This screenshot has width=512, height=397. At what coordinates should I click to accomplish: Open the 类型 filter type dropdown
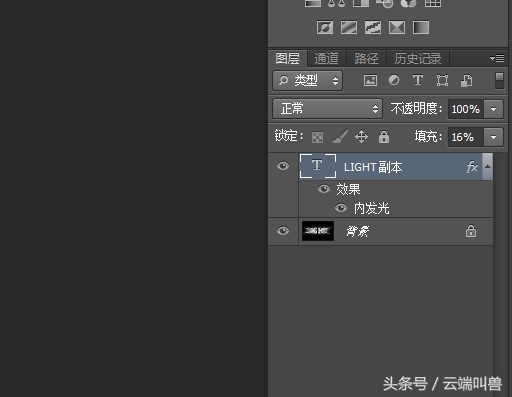tap(307, 80)
